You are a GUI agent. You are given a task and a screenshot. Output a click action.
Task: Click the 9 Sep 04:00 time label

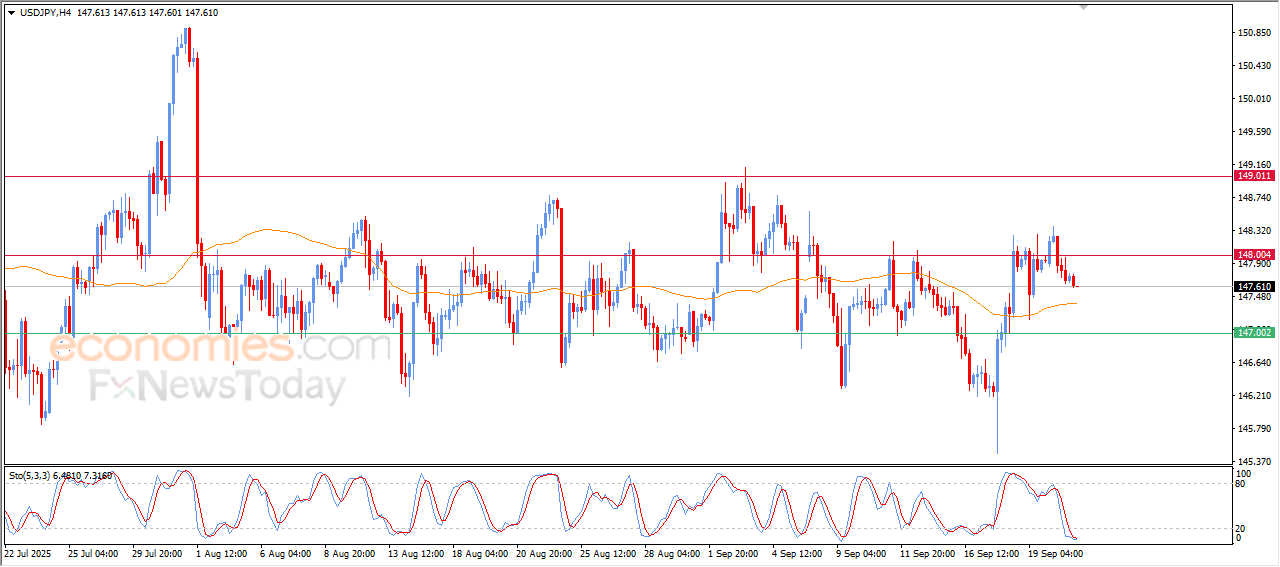tap(861, 553)
